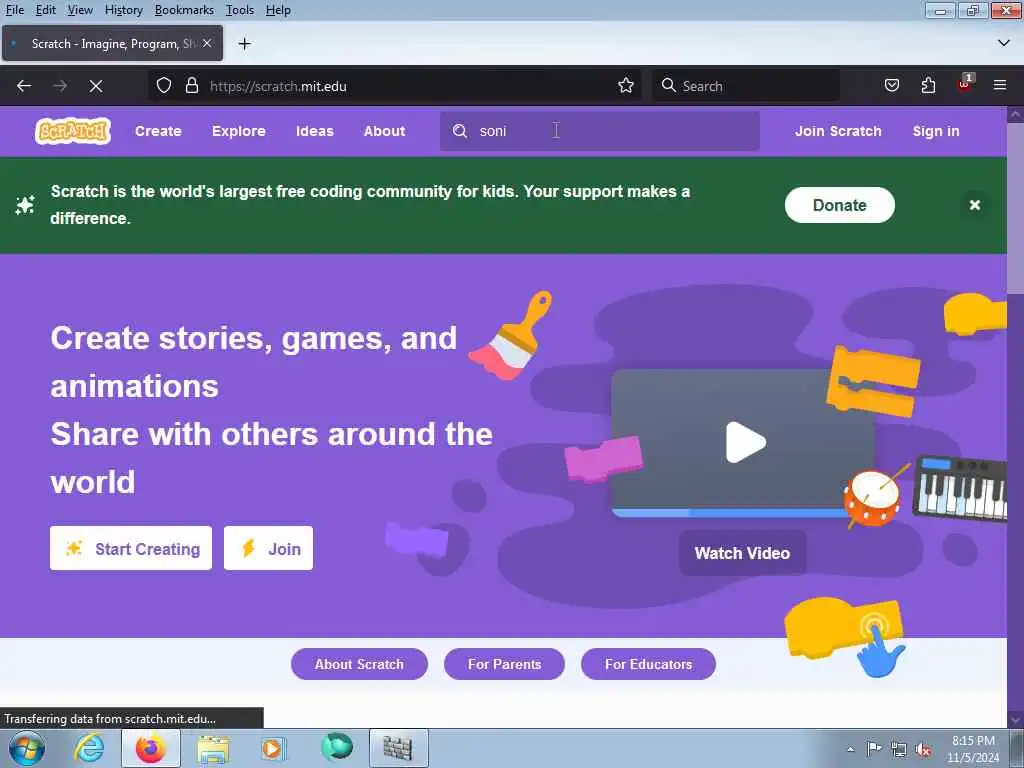Open Ideas in Scratch navigation
Screen dimensions: 1024x768
315,131
